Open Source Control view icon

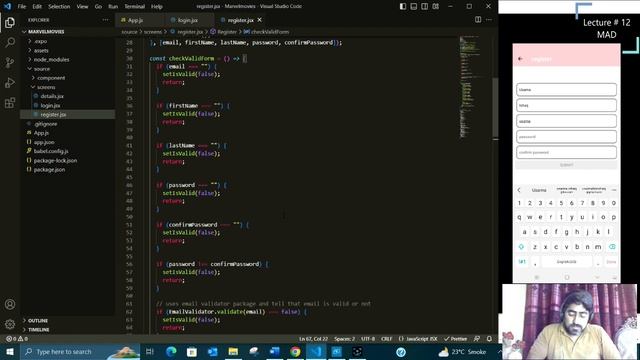[10, 62]
